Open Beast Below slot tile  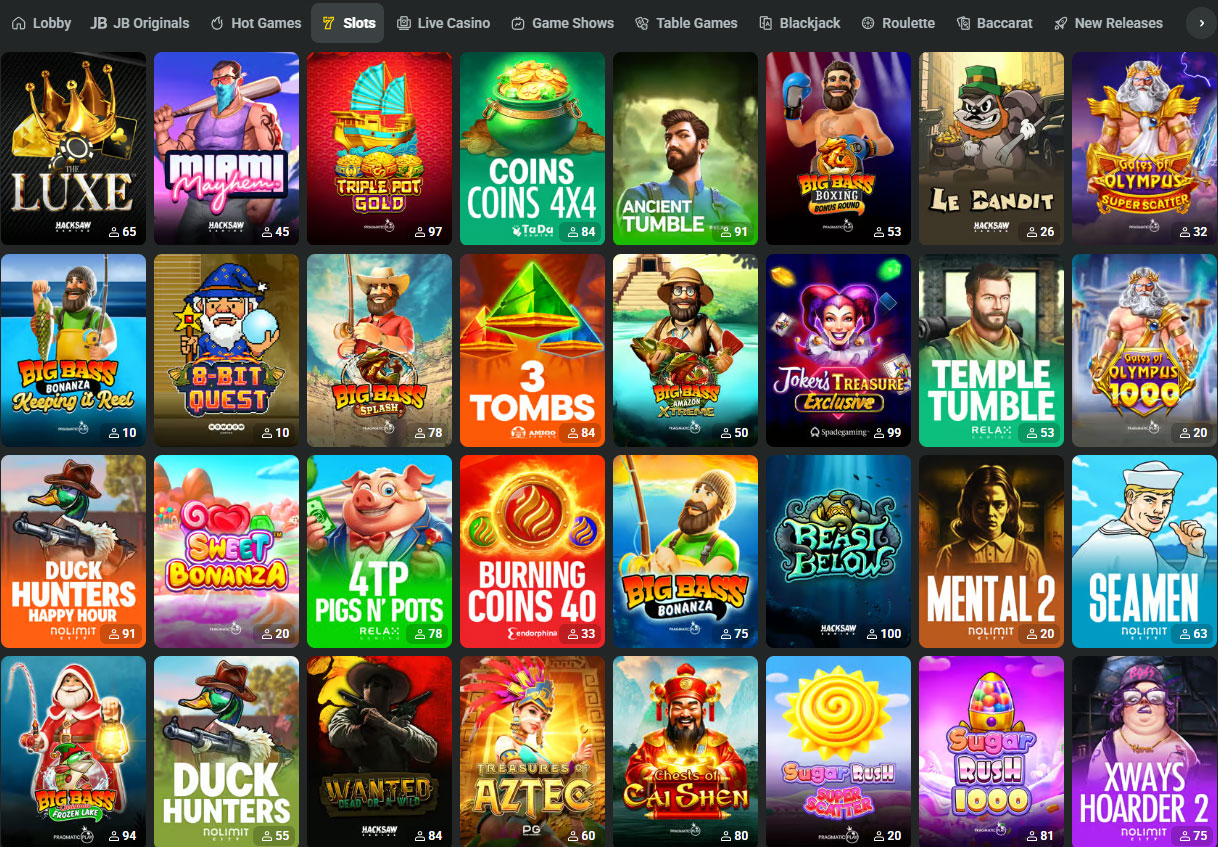(838, 552)
